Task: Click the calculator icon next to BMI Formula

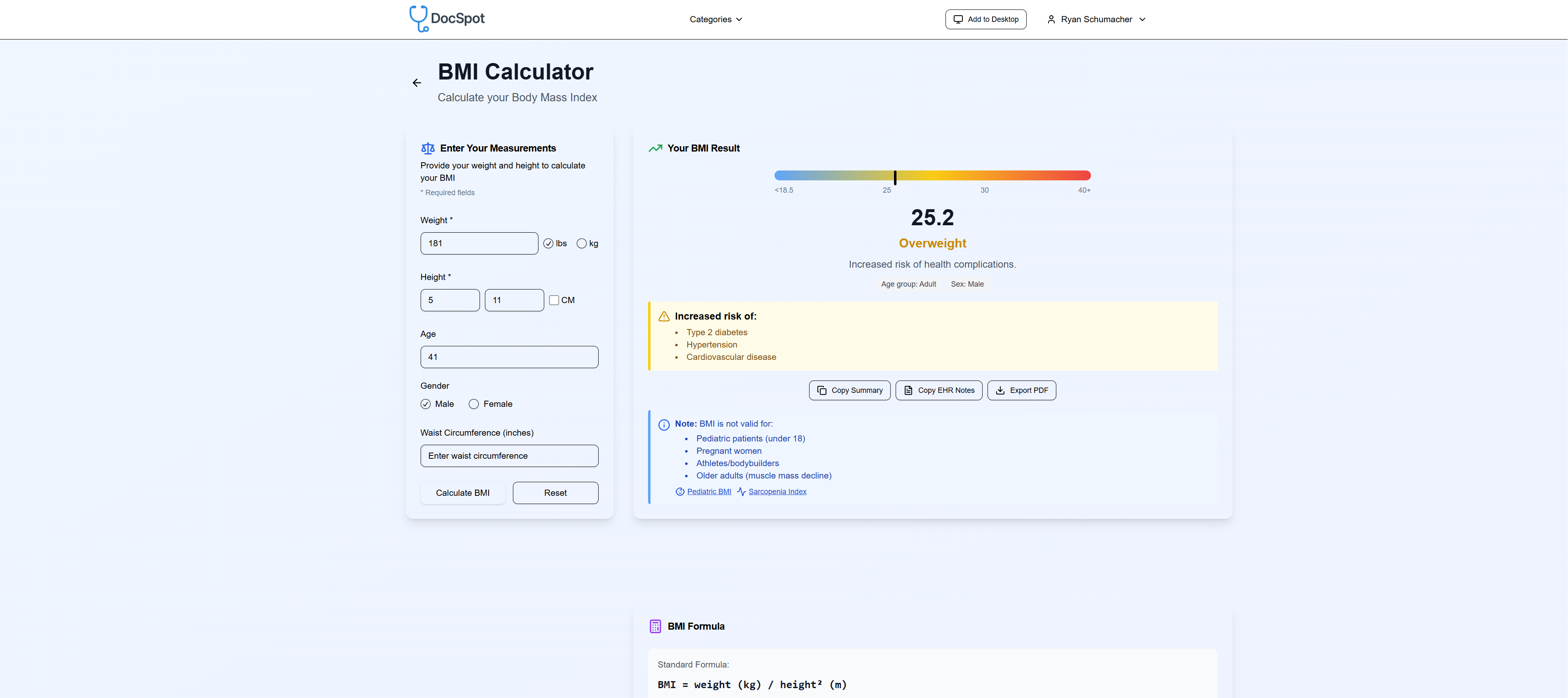Action: pyautogui.click(x=655, y=626)
